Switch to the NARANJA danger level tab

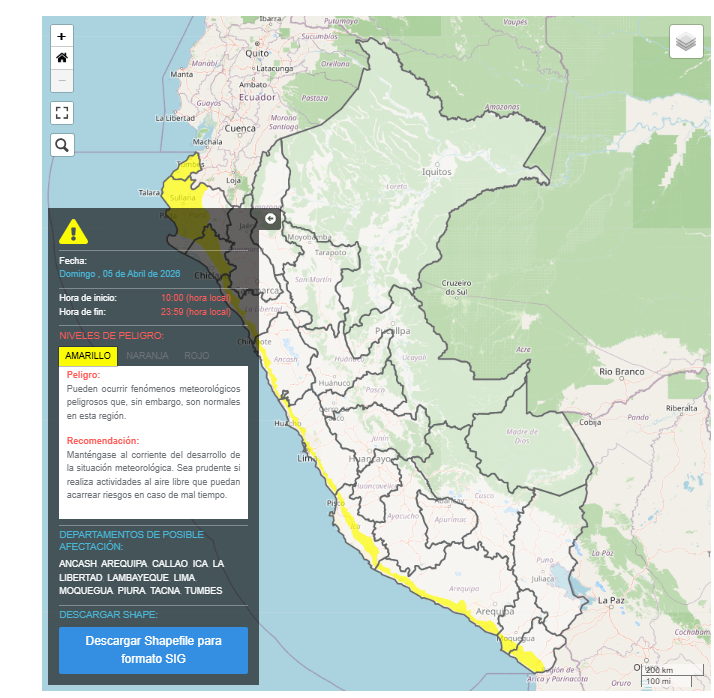pos(147,356)
